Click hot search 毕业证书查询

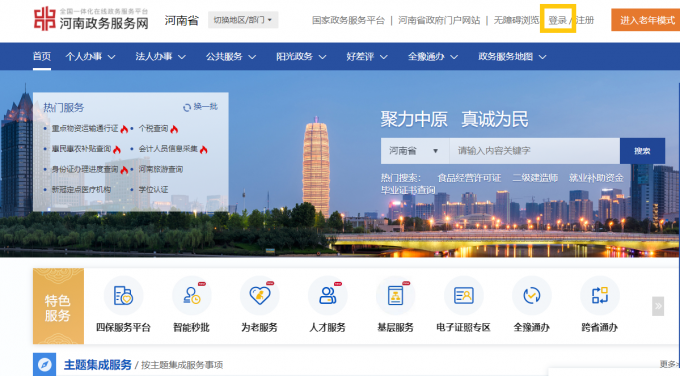(x=408, y=190)
